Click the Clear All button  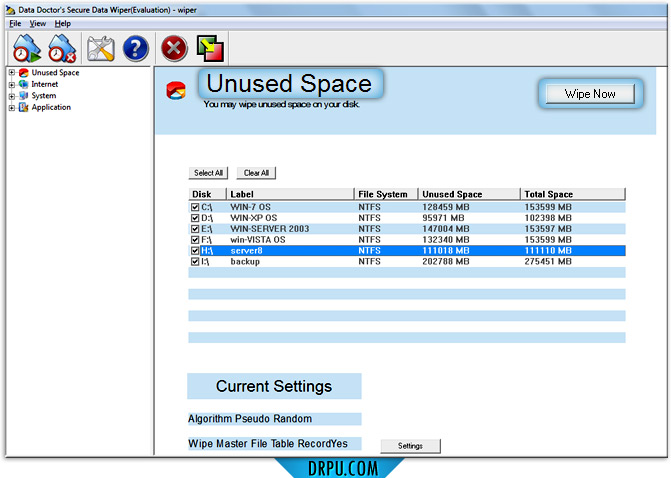pos(256,173)
